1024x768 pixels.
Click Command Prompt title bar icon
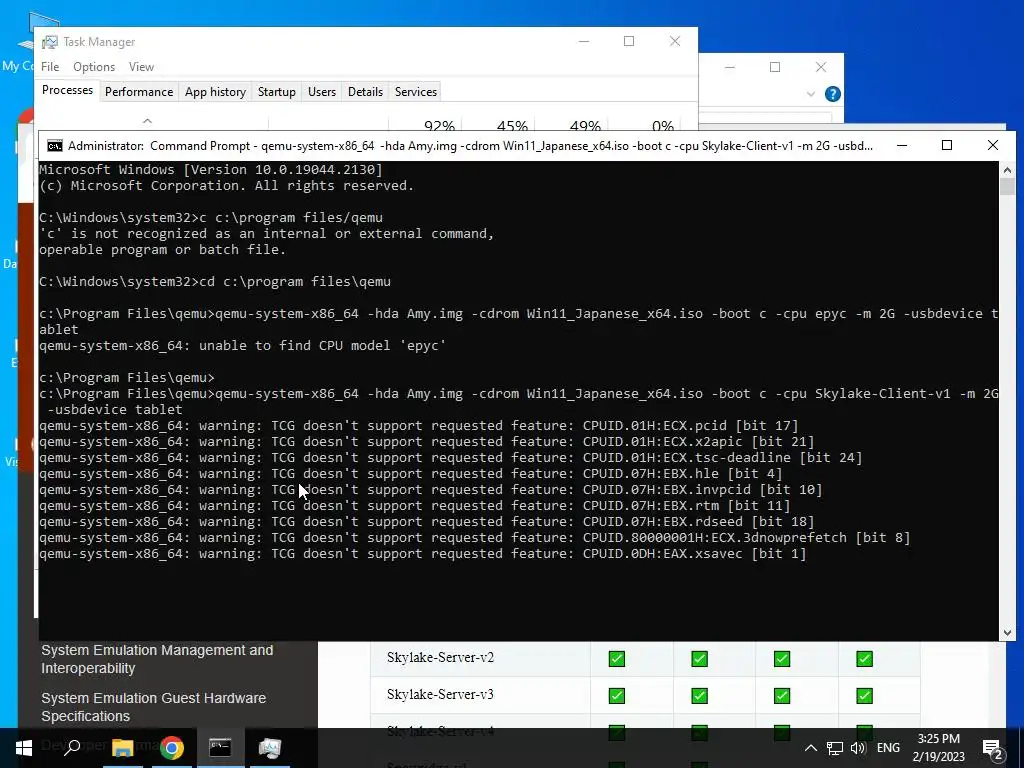click(55, 146)
